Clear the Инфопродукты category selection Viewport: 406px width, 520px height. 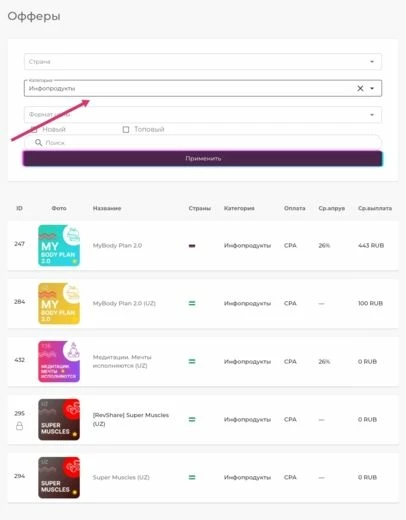click(360, 88)
